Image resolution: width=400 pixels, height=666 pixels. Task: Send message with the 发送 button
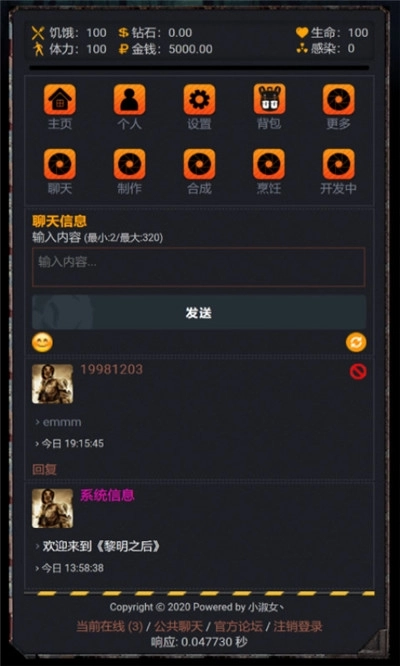click(x=199, y=313)
